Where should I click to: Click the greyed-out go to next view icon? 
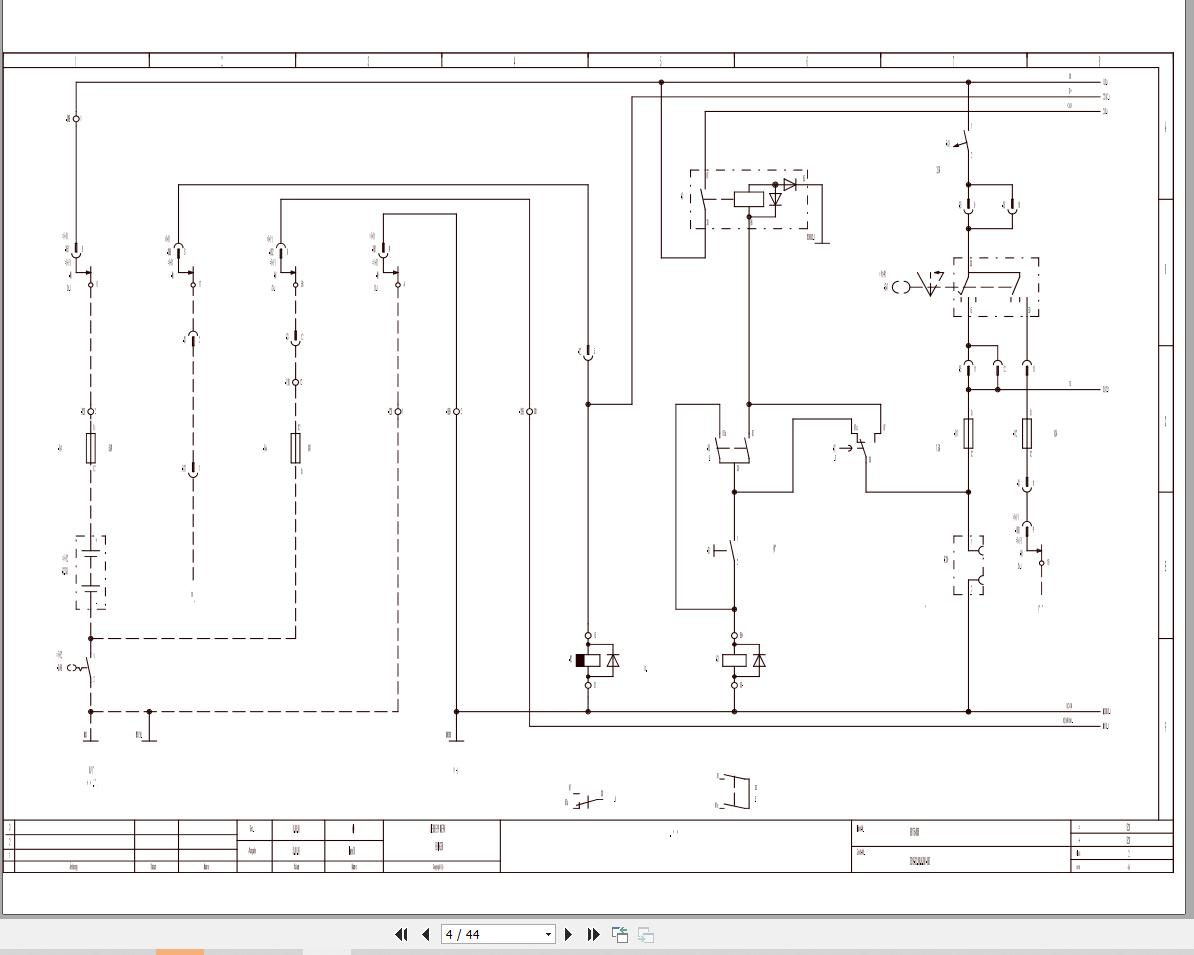646,934
